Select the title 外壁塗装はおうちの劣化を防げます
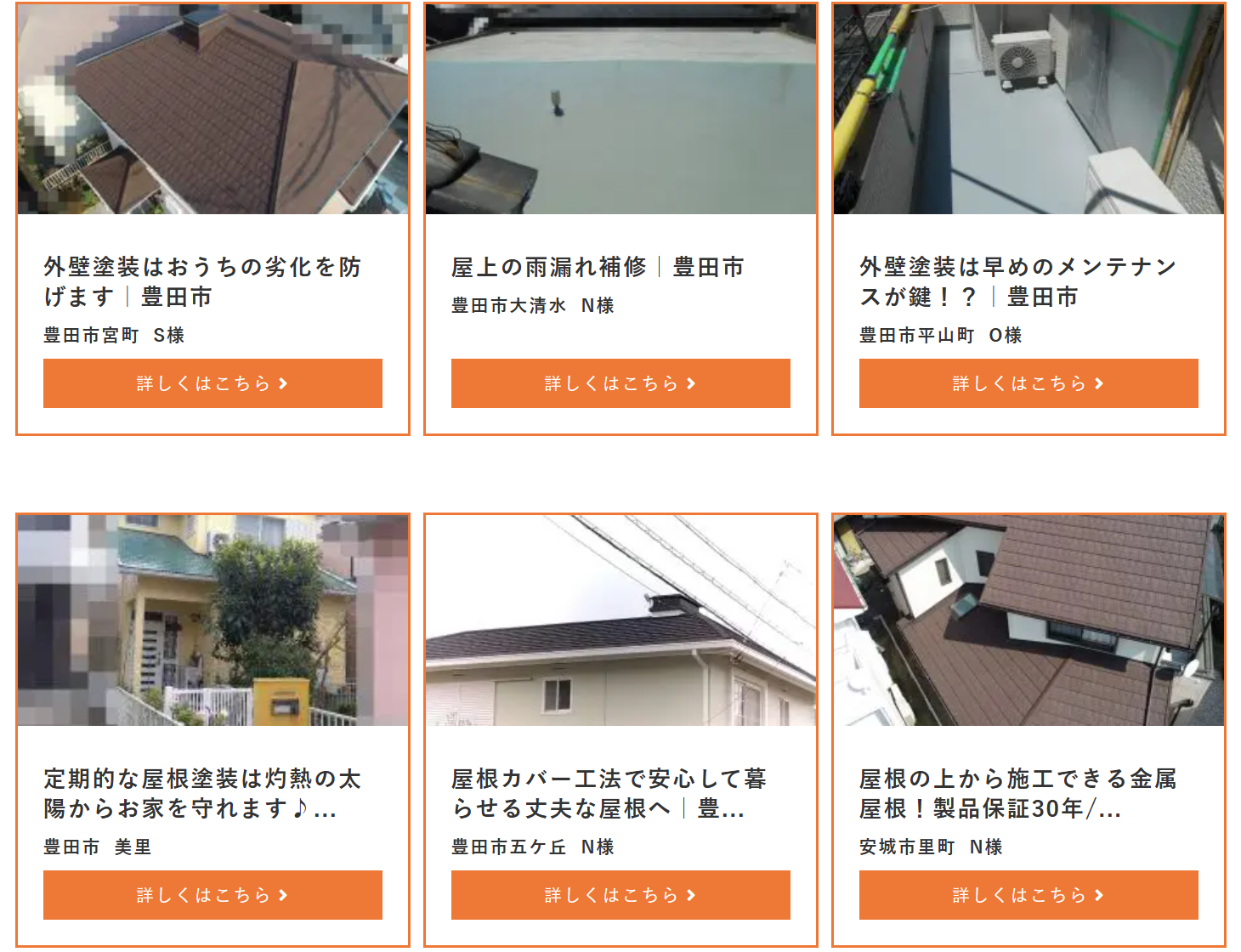 [202, 281]
